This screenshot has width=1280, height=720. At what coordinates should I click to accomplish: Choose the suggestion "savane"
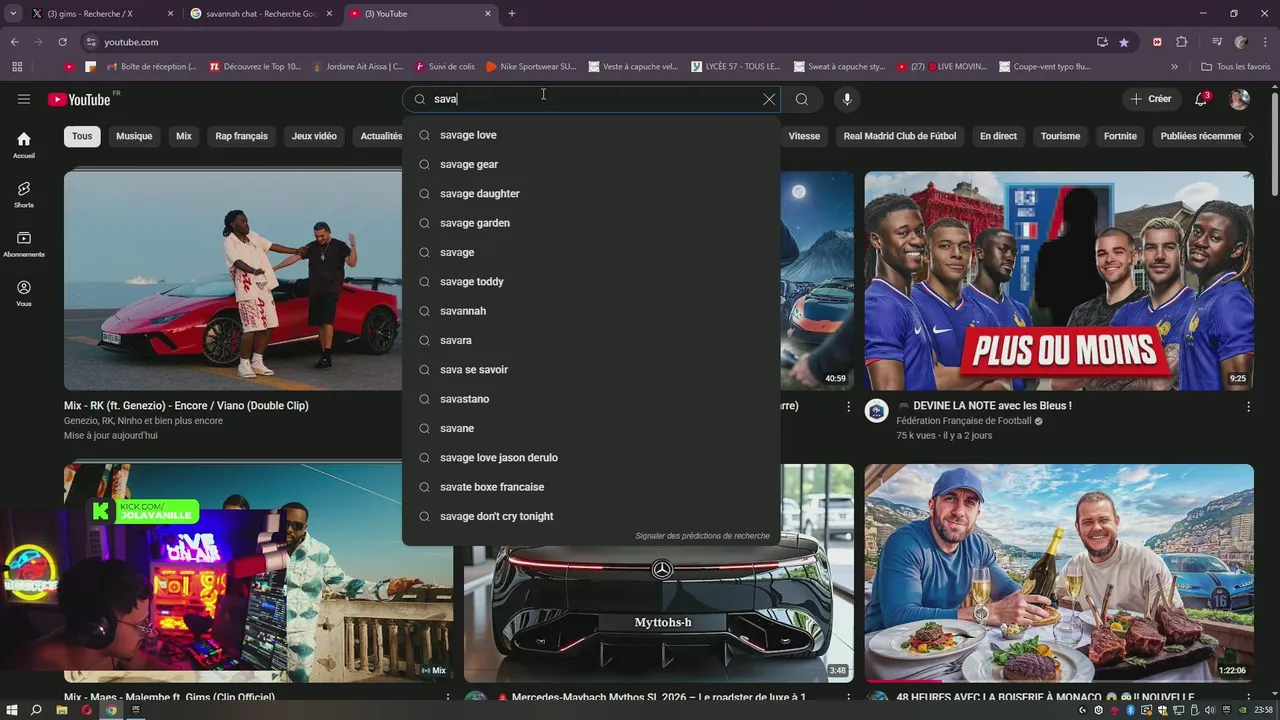(591, 428)
